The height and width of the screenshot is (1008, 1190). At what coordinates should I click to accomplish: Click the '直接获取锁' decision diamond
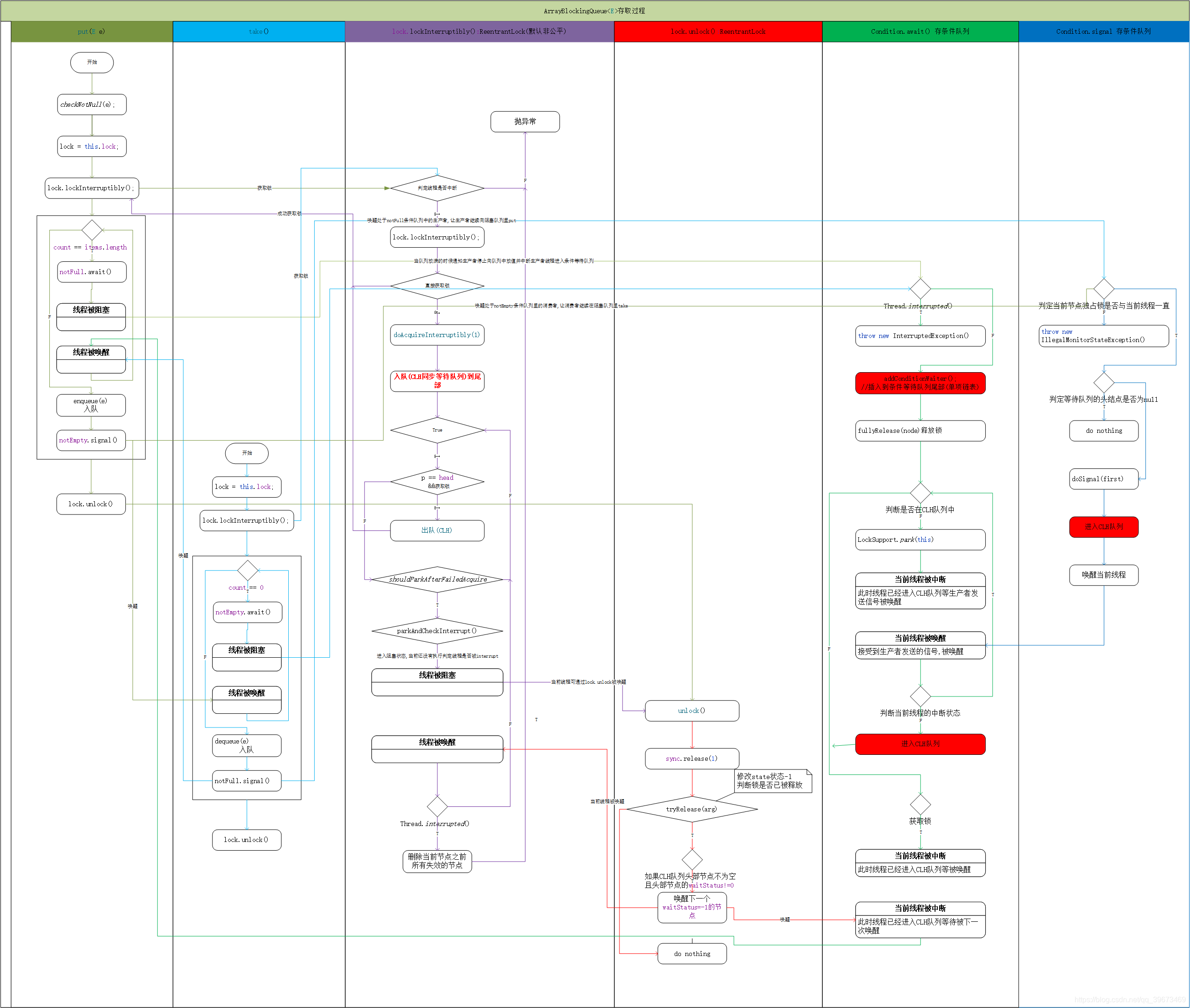point(437,286)
